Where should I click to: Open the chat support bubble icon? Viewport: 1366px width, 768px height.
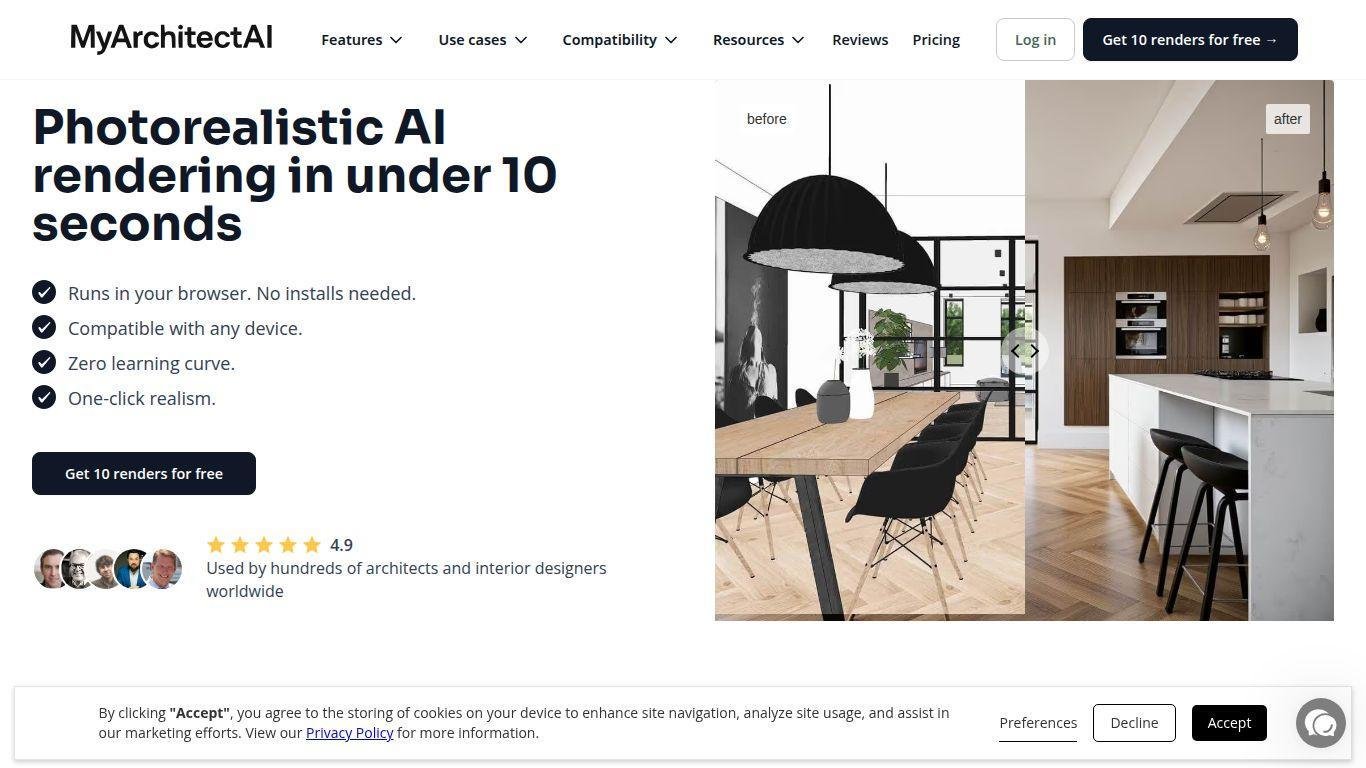pos(1321,723)
